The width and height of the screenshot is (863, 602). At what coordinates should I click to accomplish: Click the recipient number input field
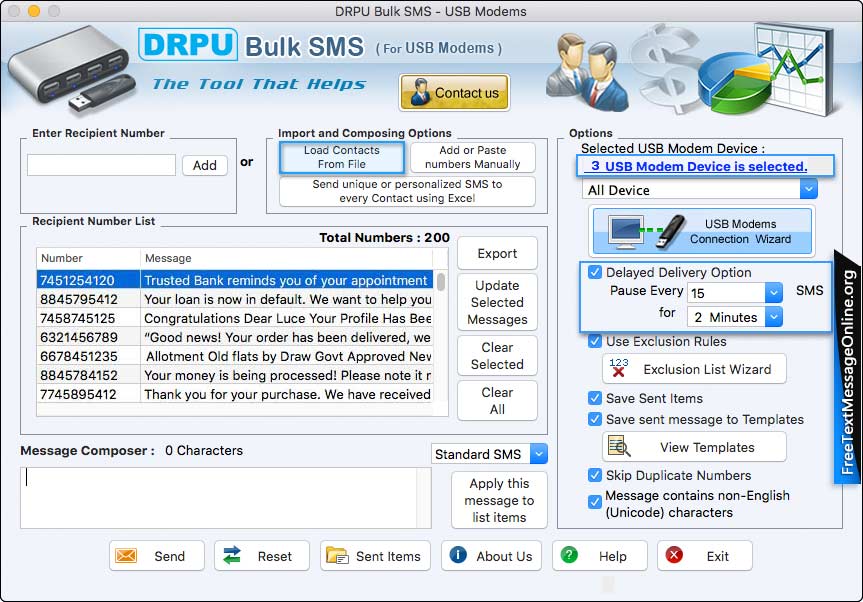click(x=101, y=165)
